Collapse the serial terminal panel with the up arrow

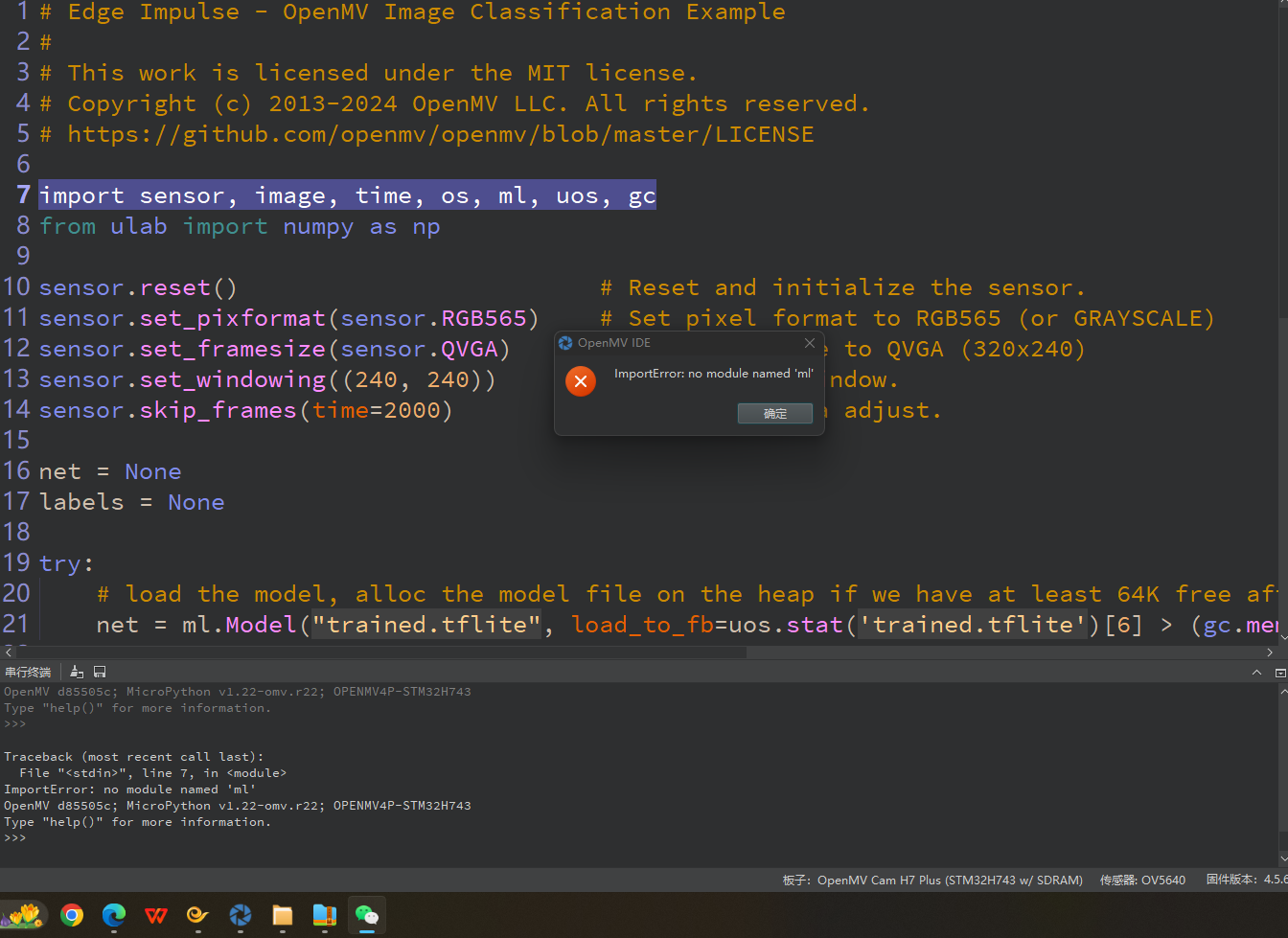(x=1256, y=672)
